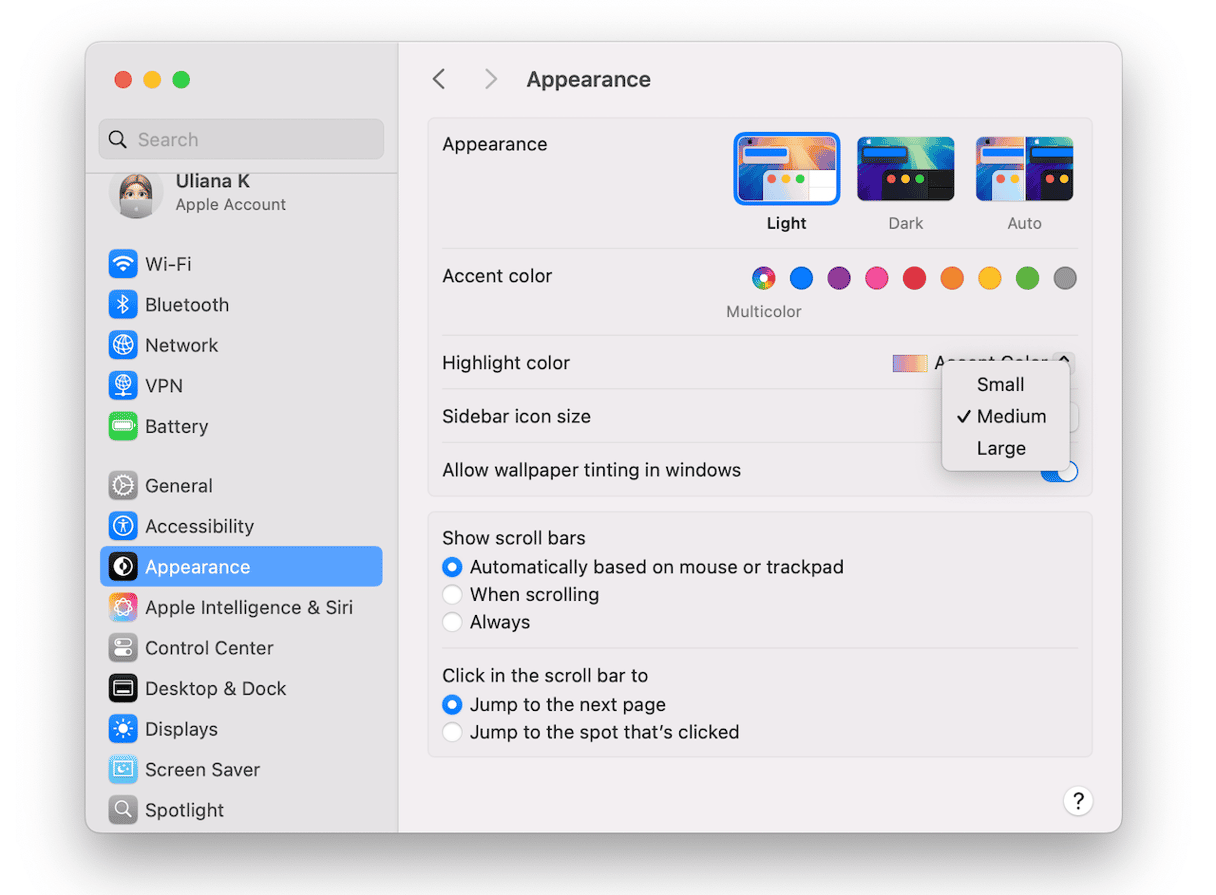The width and height of the screenshot is (1216, 895).
Task: Open Wi-Fi settings from sidebar icon
Action: click(x=123, y=264)
